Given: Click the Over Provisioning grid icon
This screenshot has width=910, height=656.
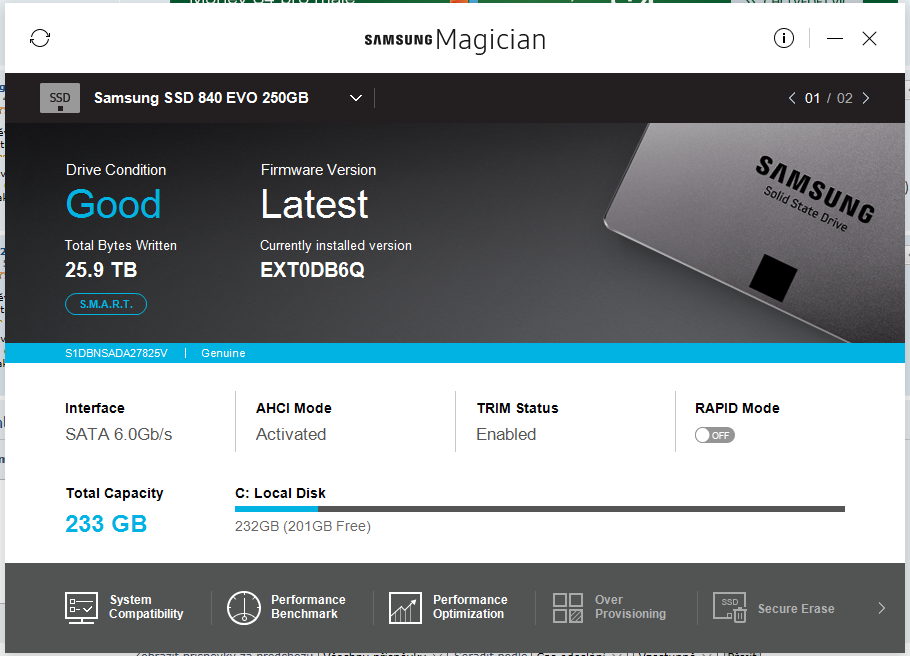Looking at the screenshot, I should 568,608.
